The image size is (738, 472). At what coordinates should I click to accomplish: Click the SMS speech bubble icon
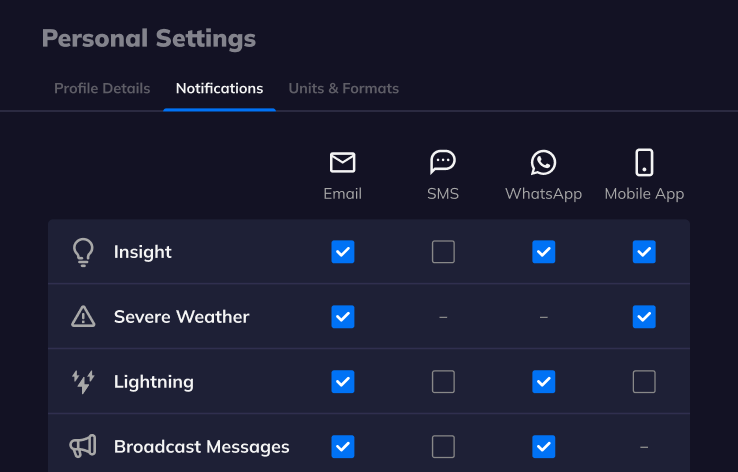click(443, 162)
